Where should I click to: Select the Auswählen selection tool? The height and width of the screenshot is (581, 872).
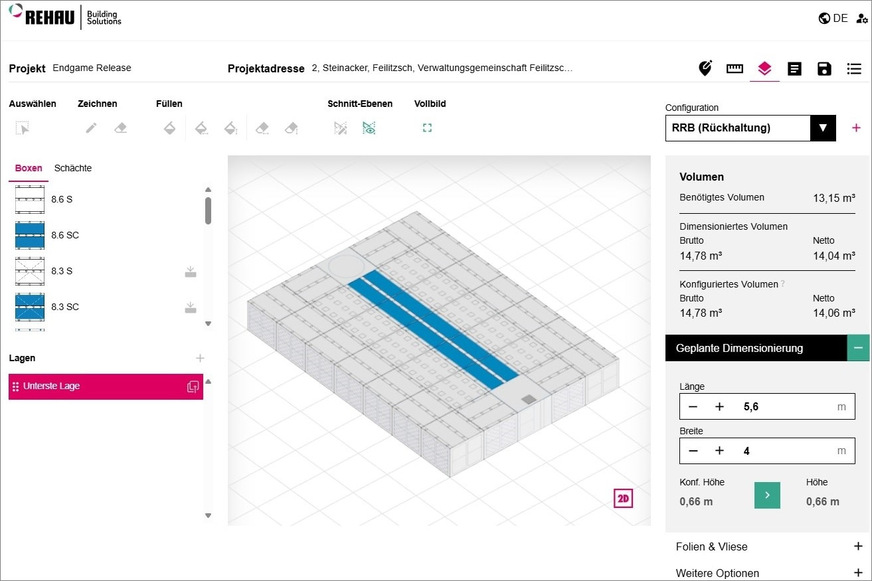point(23,127)
